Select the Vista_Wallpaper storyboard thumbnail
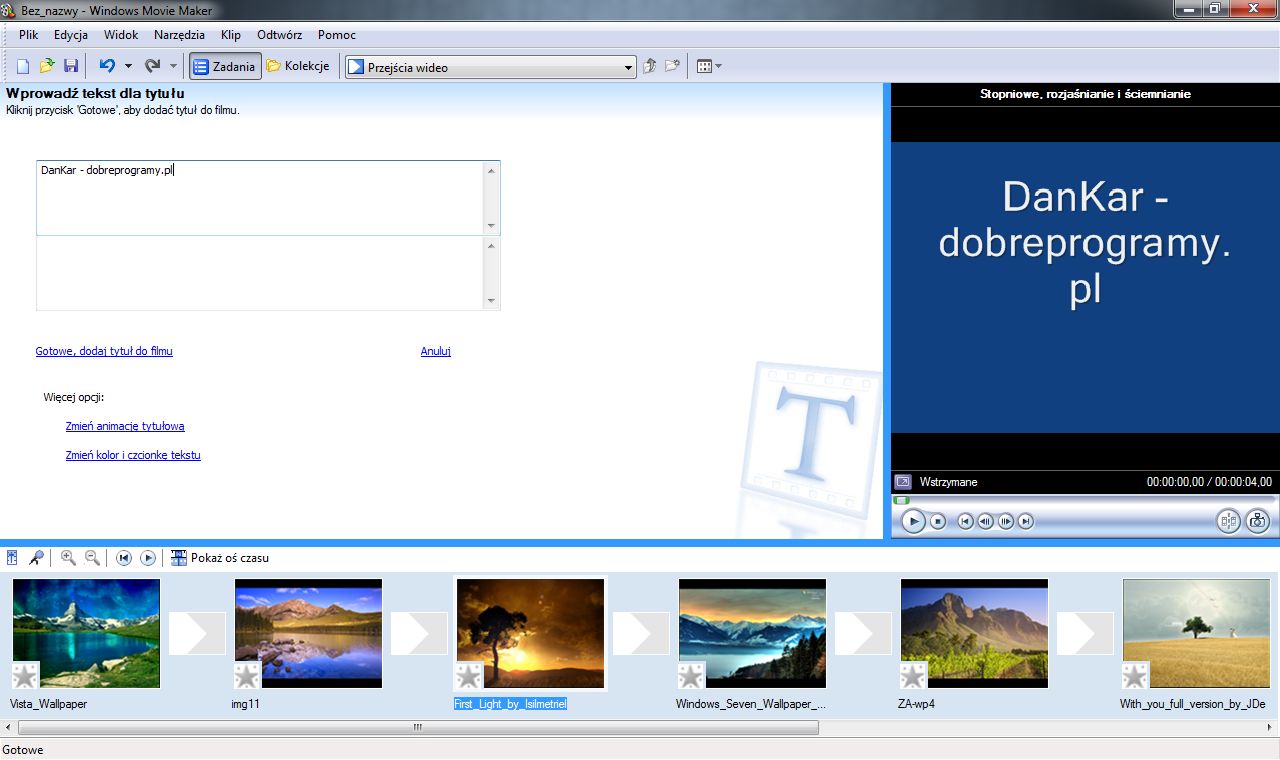Screen dimensions: 1280x760 point(86,634)
